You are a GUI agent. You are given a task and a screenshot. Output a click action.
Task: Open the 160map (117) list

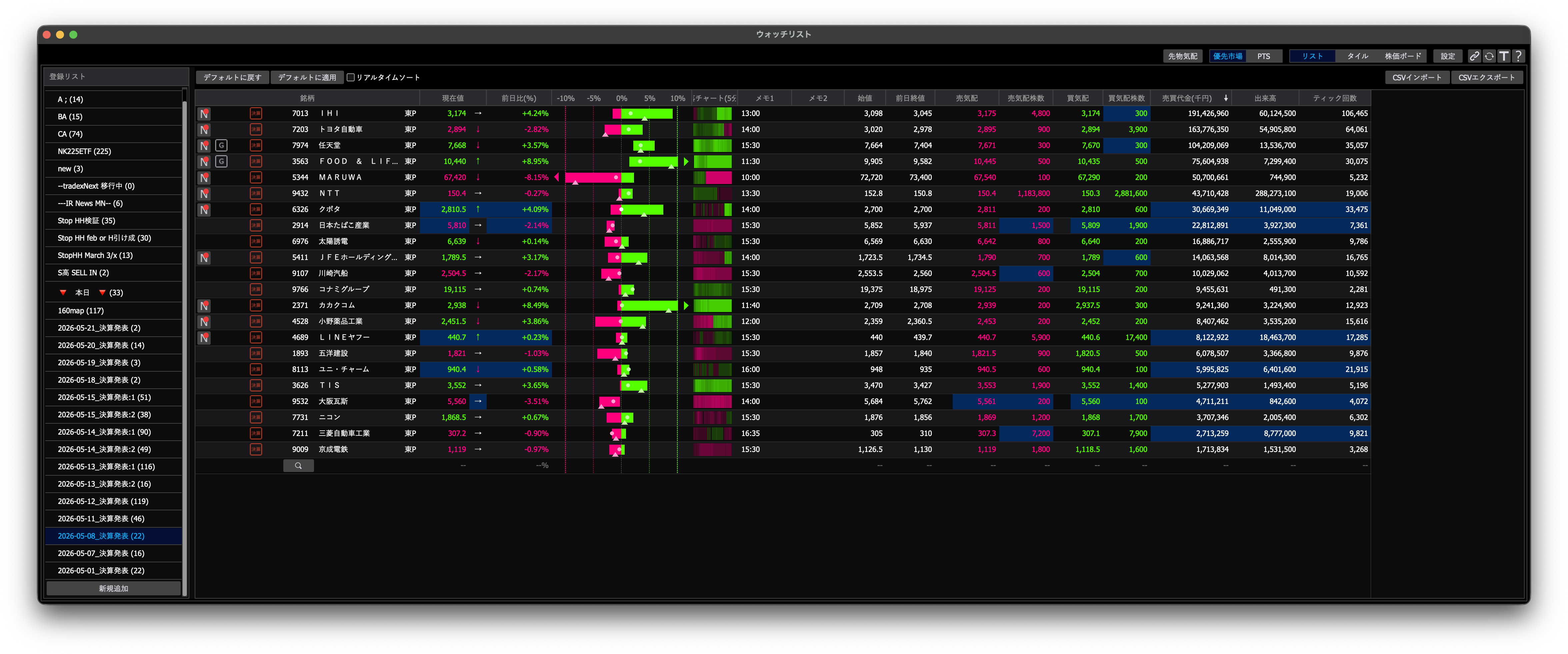click(113, 311)
